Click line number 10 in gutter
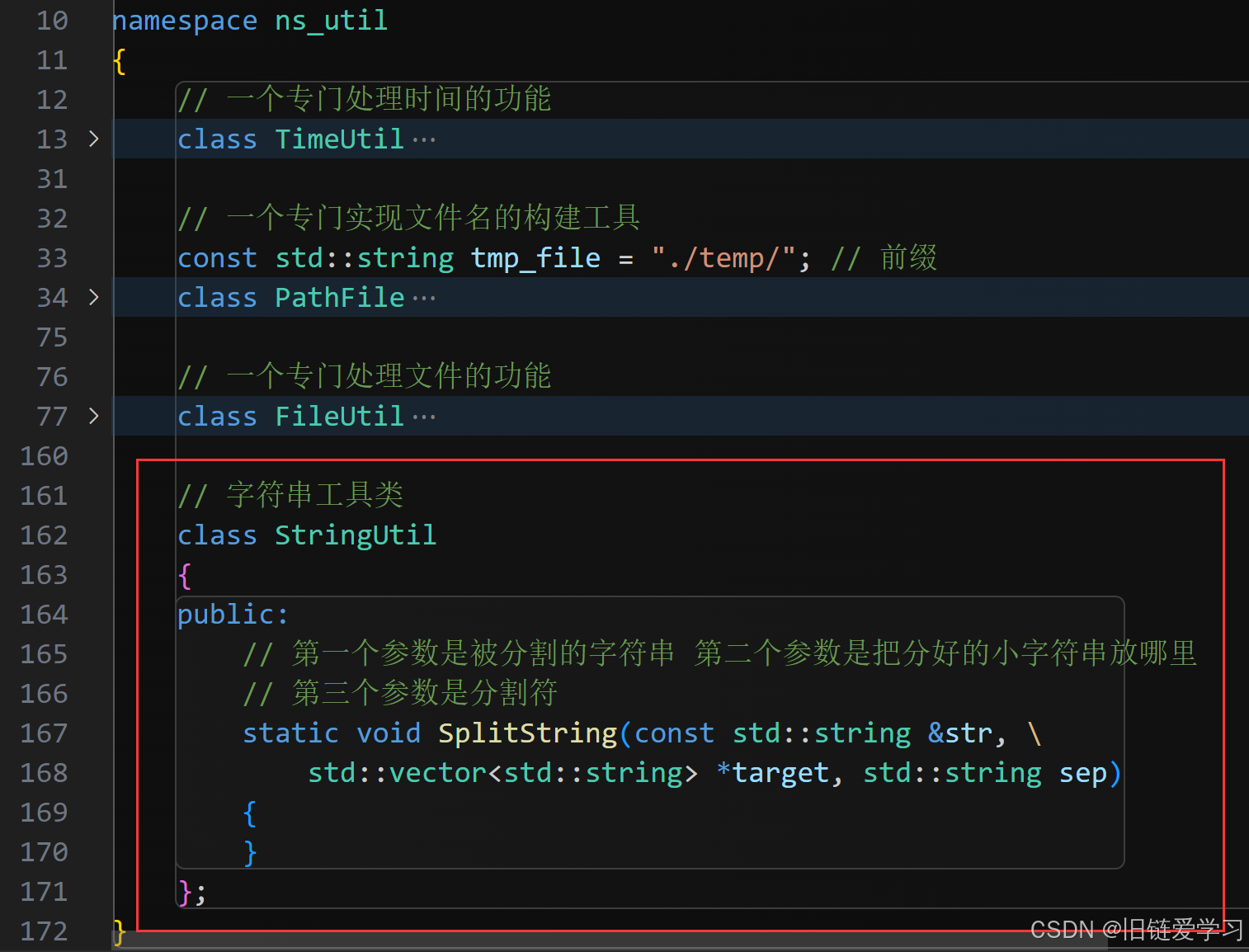The image size is (1249, 952). 52,21
